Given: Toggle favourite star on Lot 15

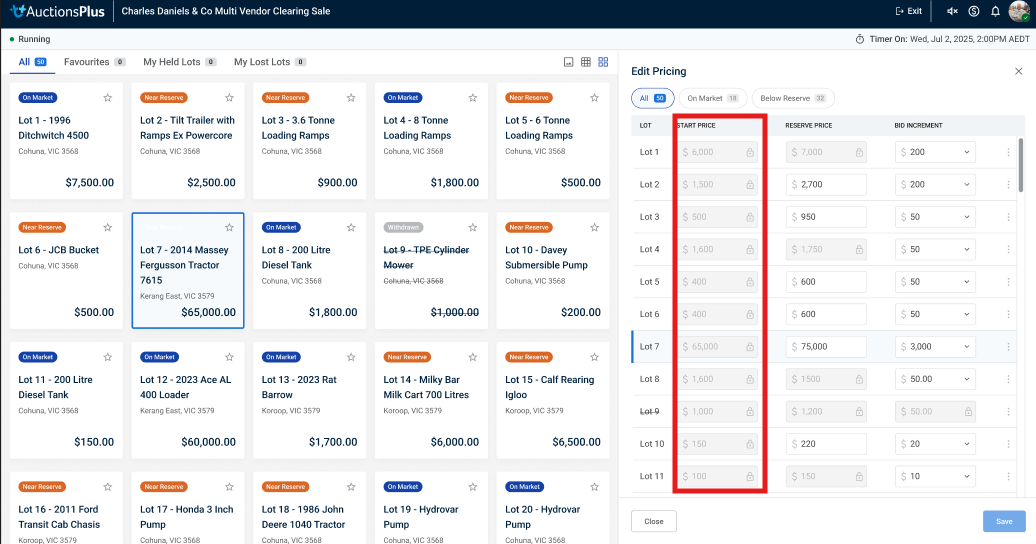Looking at the screenshot, I should 594,358.
